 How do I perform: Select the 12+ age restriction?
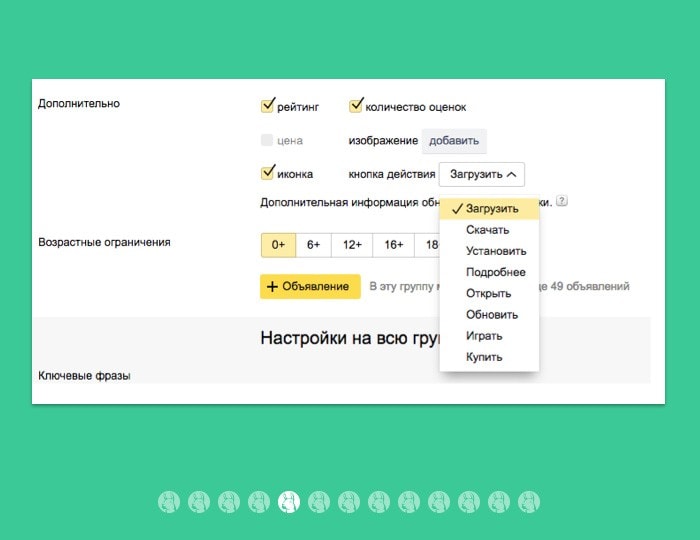(352, 245)
